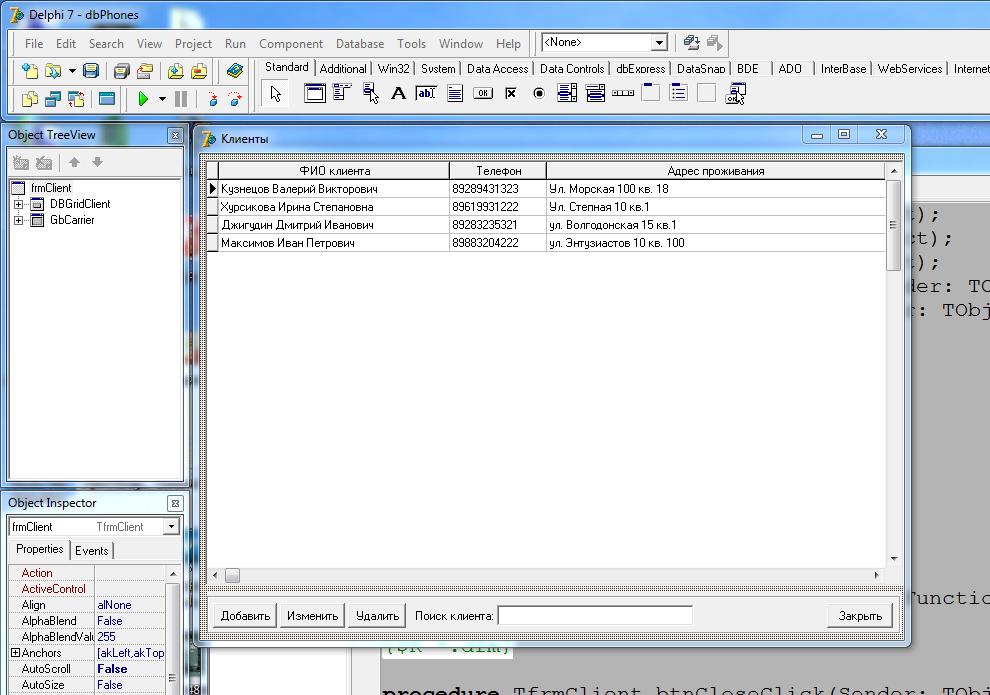This screenshot has height=695, width=990.
Task: Click the Open Project toolbar icon
Action: (145, 71)
